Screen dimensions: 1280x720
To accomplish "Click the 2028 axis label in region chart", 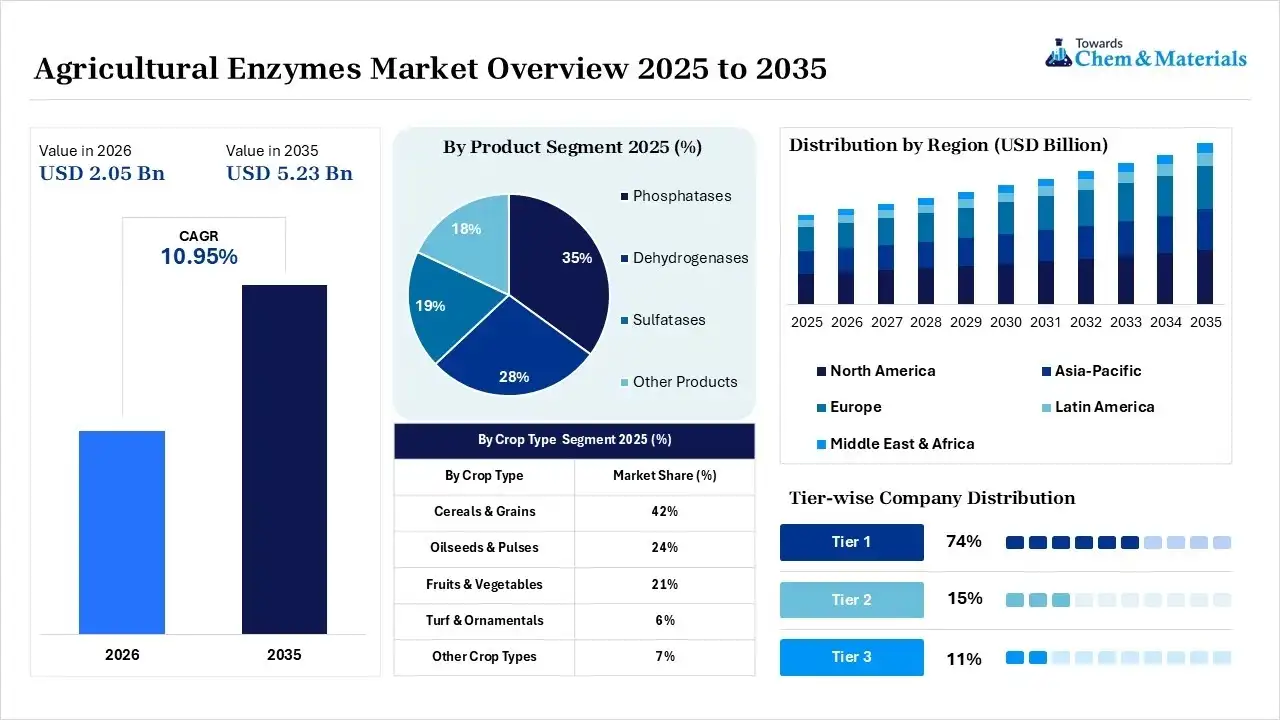I will pyautogui.click(x=926, y=322).
